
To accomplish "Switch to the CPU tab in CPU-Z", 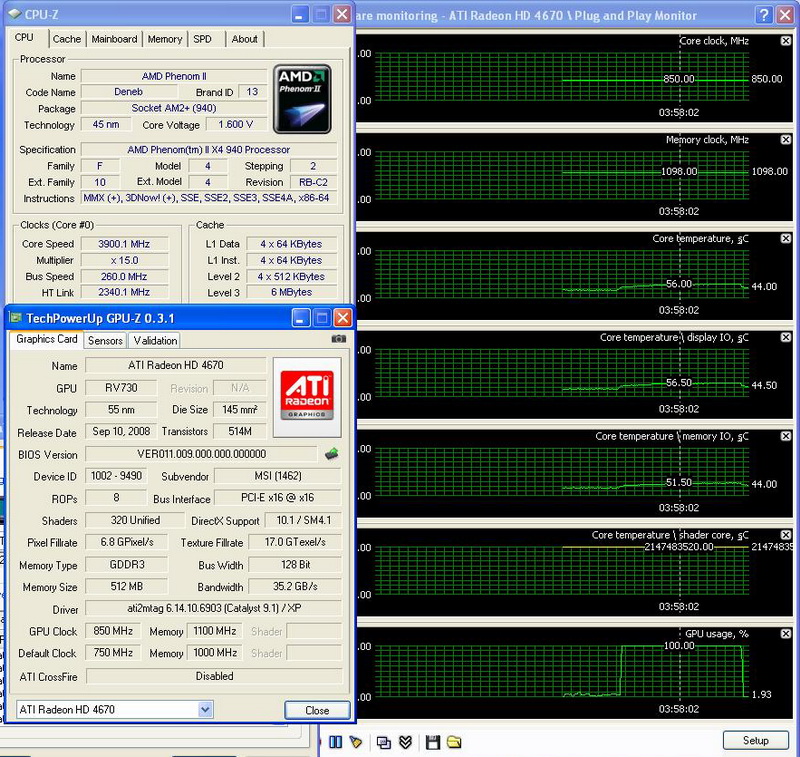I will click(24, 38).
